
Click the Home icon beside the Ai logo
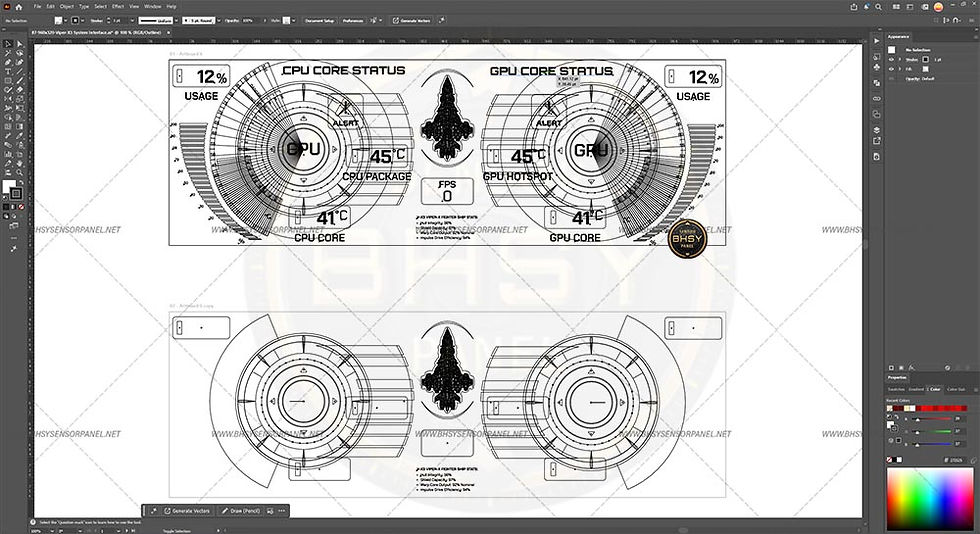click(19, 7)
